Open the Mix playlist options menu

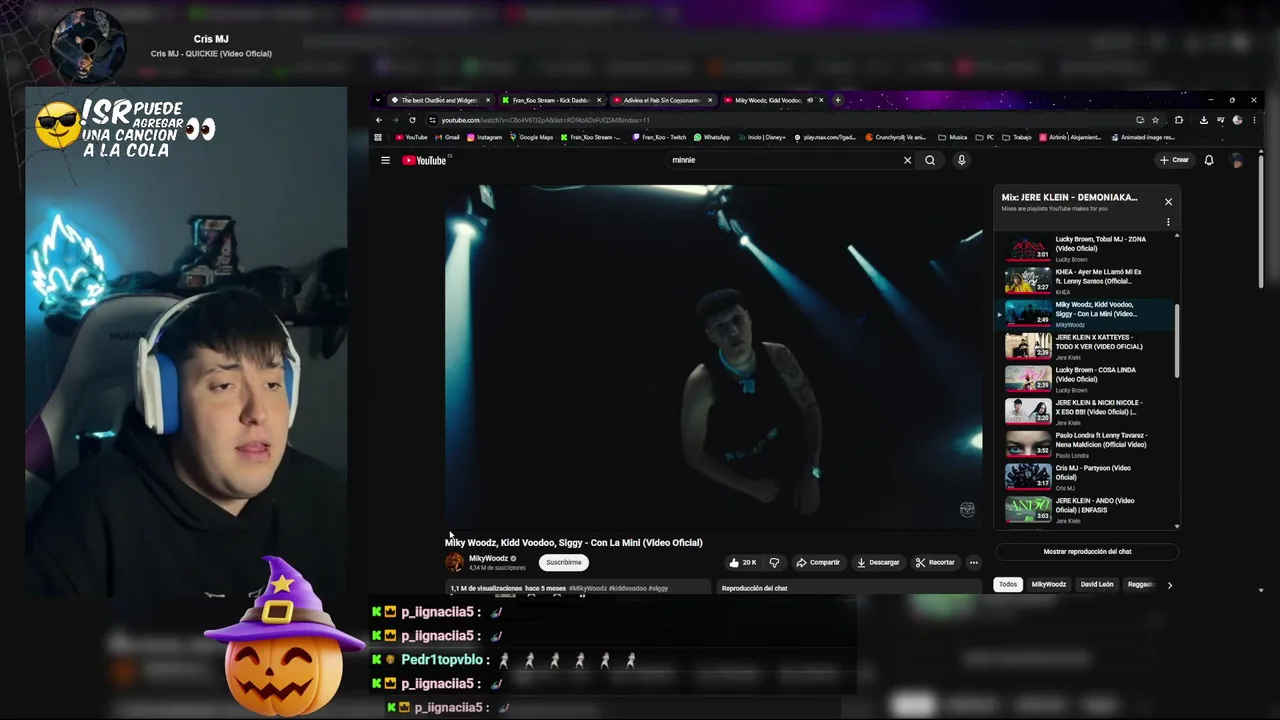click(1168, 222)
